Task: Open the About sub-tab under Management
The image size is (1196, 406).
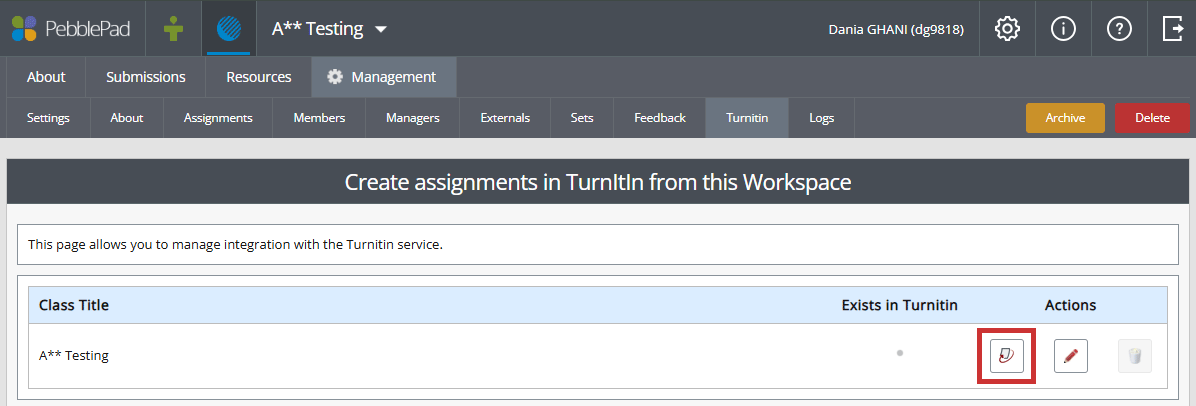Action: coord(127,118)
